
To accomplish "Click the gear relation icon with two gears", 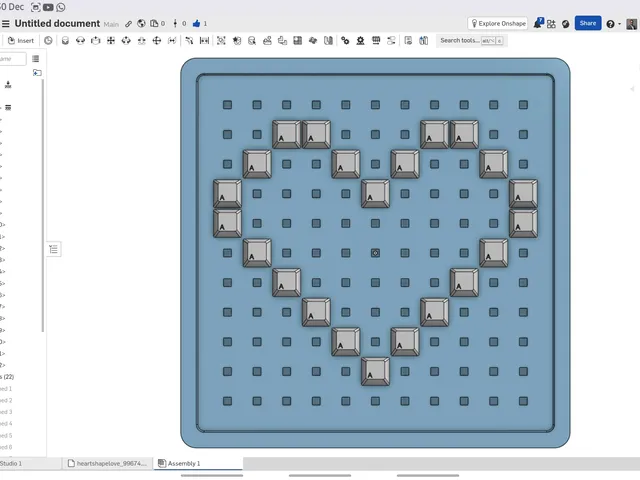I will pyautogui.click(x=345, y=40).
